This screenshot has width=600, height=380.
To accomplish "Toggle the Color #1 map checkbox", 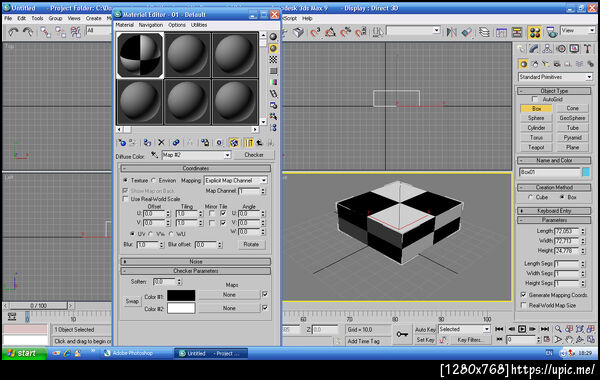I will [x=264, y=294].
